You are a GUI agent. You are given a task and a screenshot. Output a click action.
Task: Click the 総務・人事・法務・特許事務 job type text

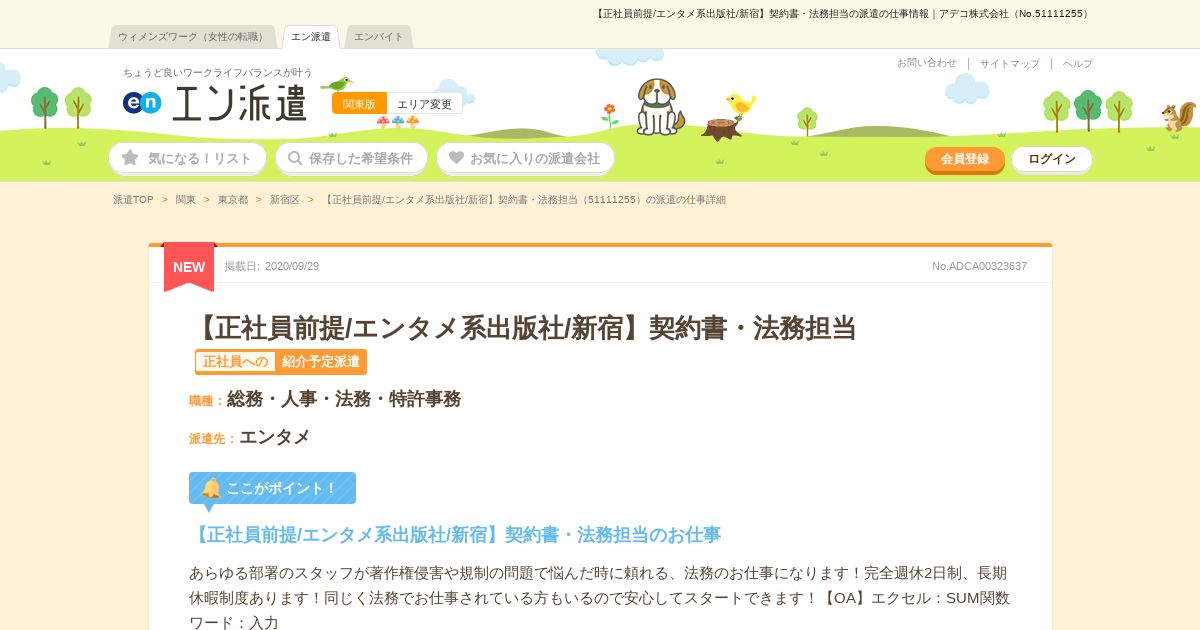click(344, 399)
